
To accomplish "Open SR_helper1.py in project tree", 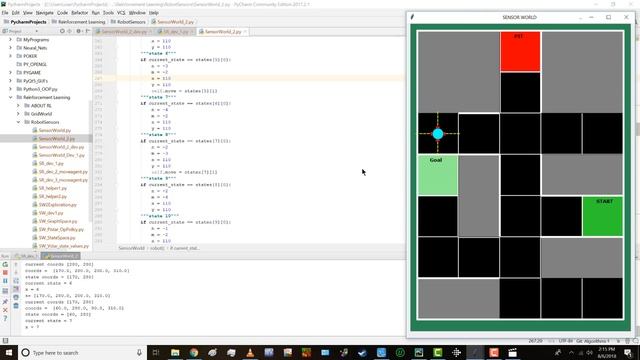I will click(52, 188).
